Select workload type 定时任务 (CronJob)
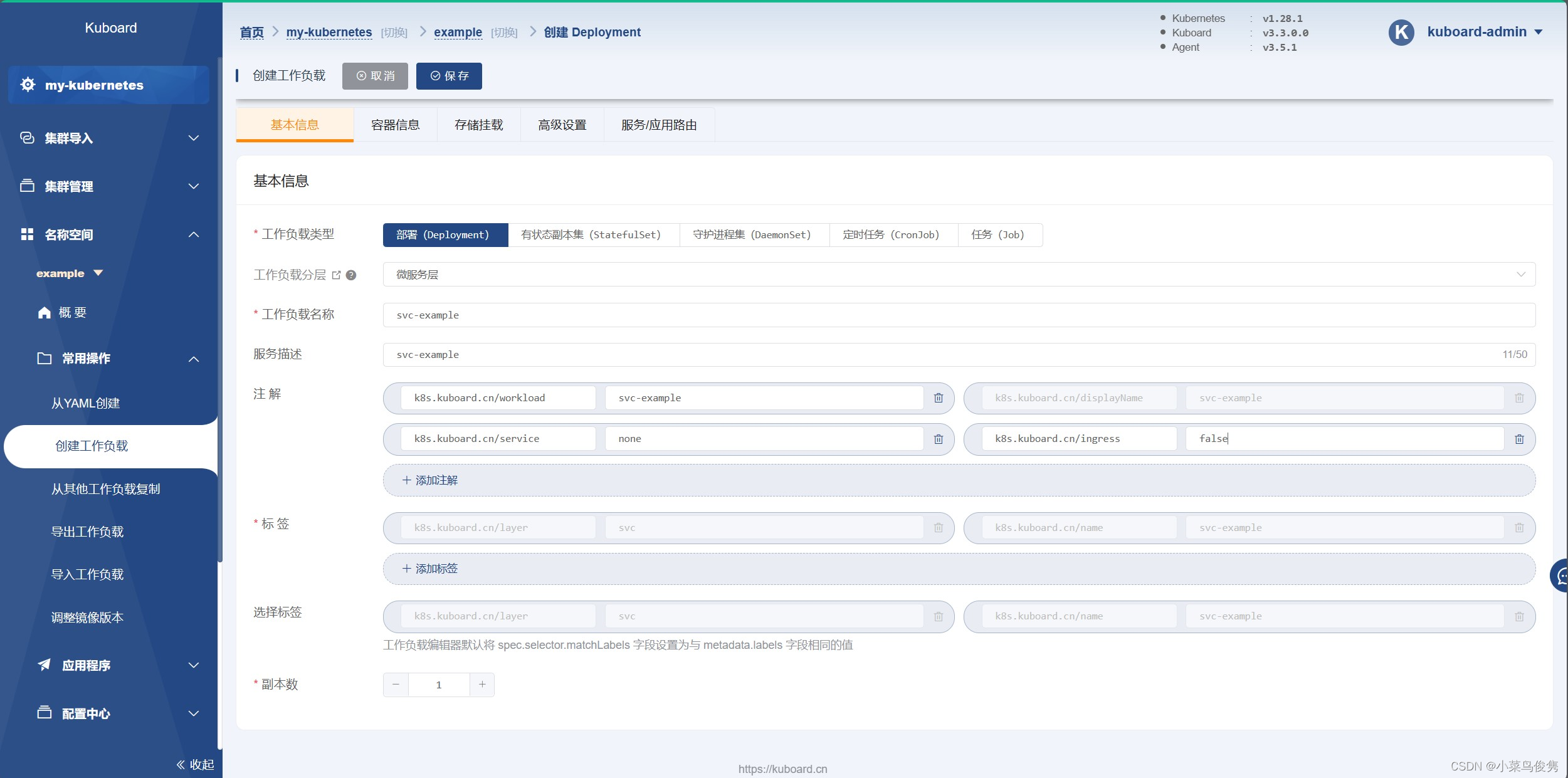This screenshot has height=778, width=1568. click(893, 235)
